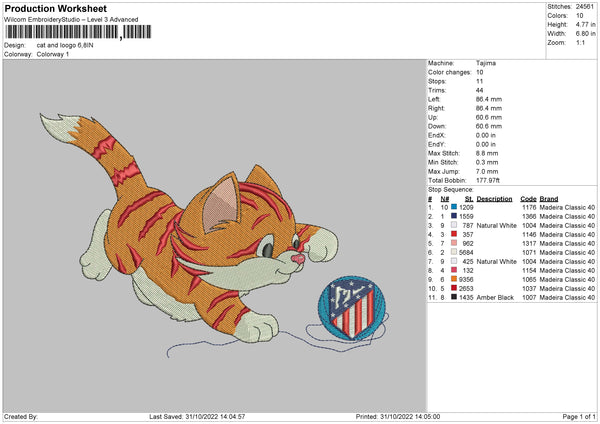
Task: Click the 'Brand' column header
Action: [549, 199]
